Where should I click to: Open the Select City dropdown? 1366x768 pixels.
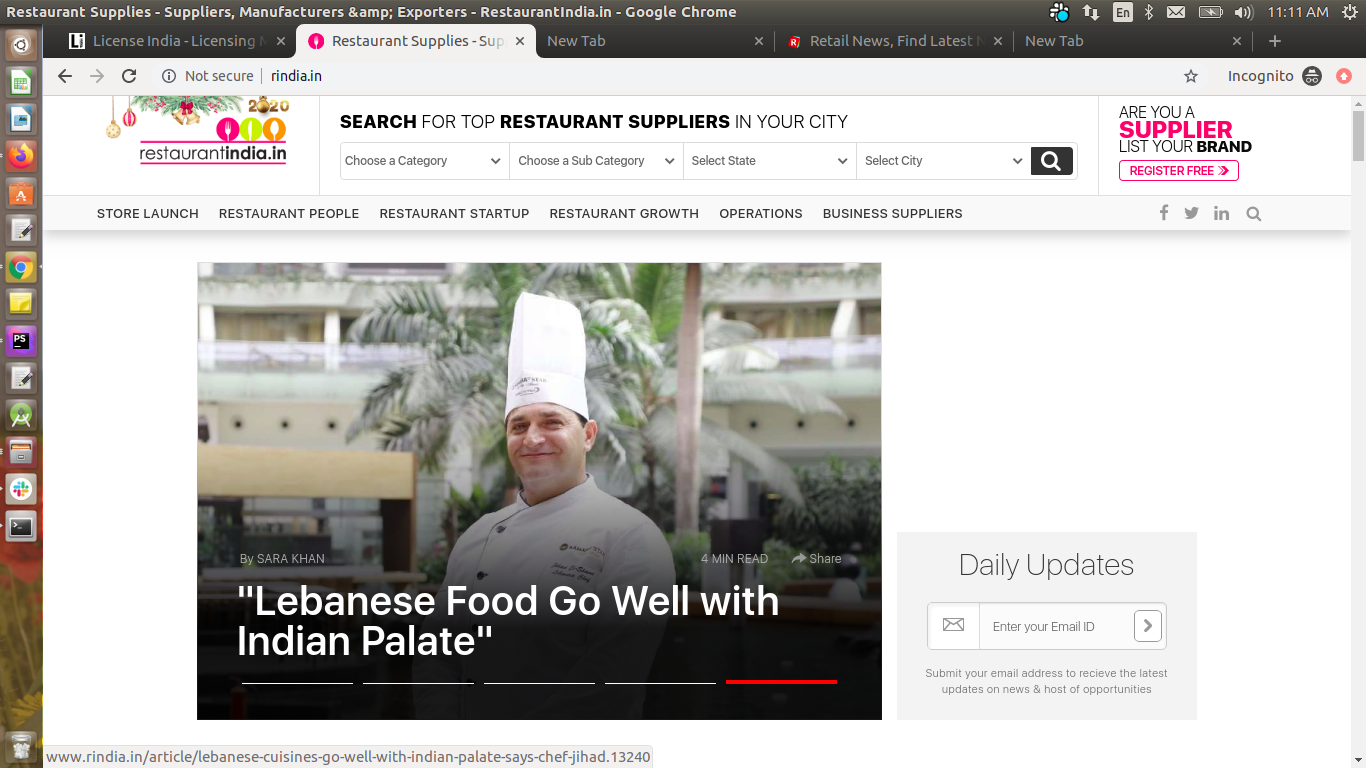click(x=942, y=161)
